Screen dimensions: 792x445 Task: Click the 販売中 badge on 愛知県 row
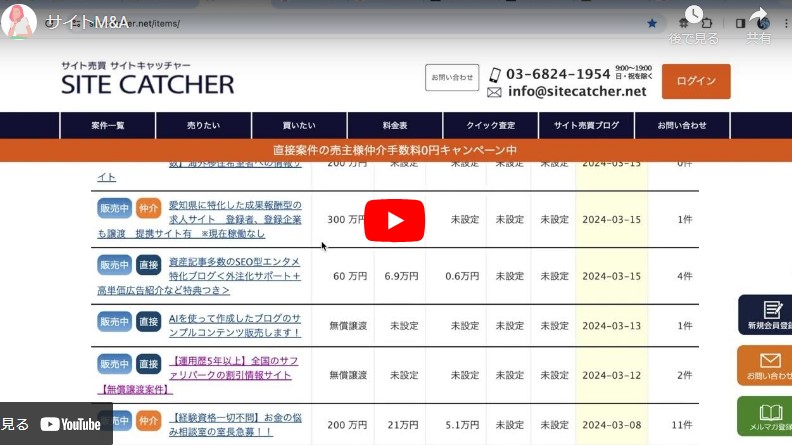tap(115, 208)
